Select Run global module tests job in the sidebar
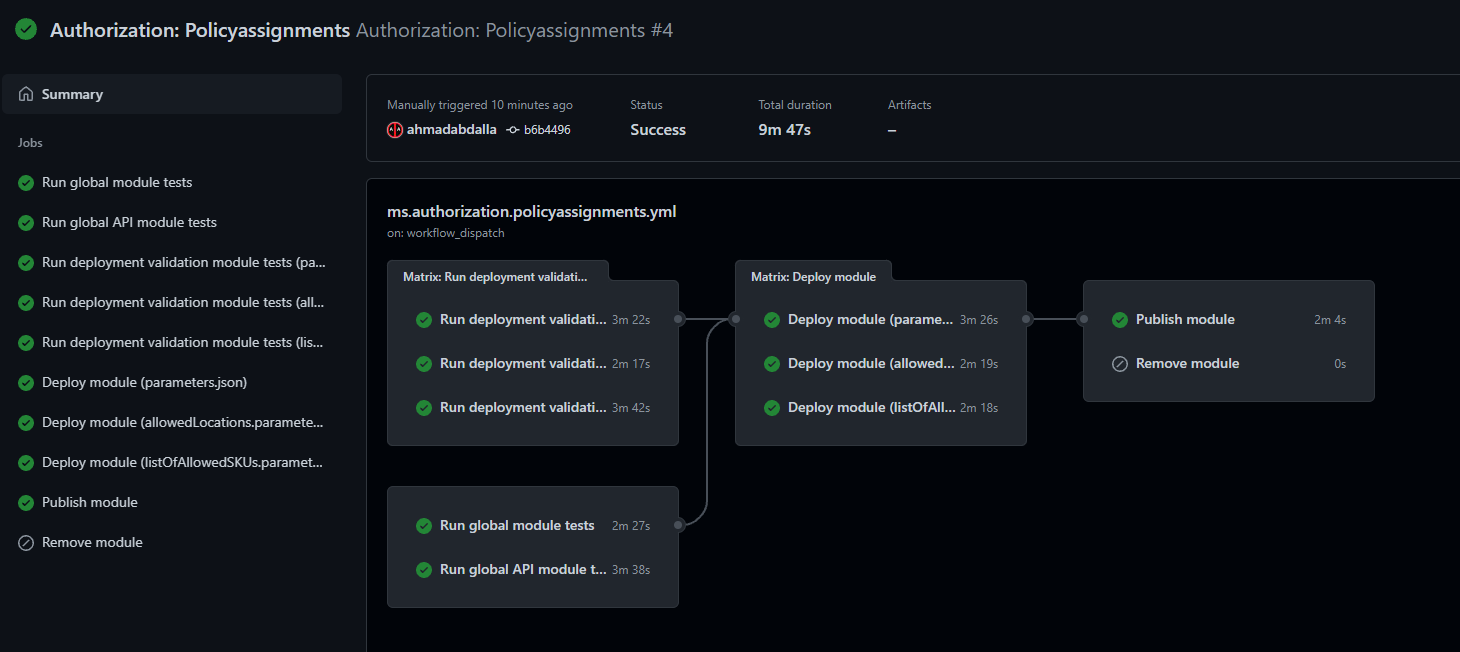The height and width of the screenshot is (652, 1460). click(x=117, y=182)
